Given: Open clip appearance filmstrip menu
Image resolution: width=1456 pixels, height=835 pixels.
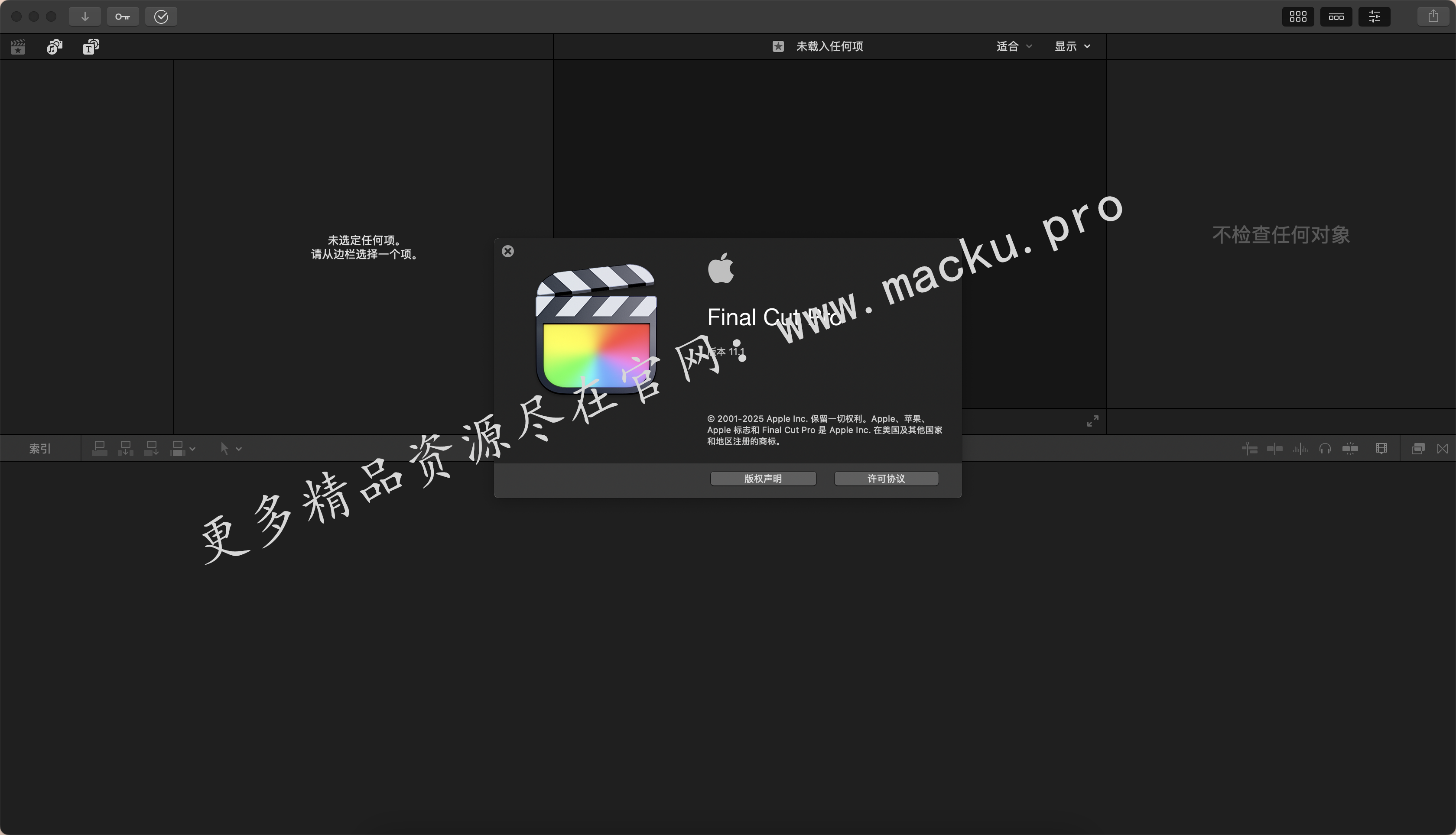Looking at the screenshot, I should [x=1381, y=449].
